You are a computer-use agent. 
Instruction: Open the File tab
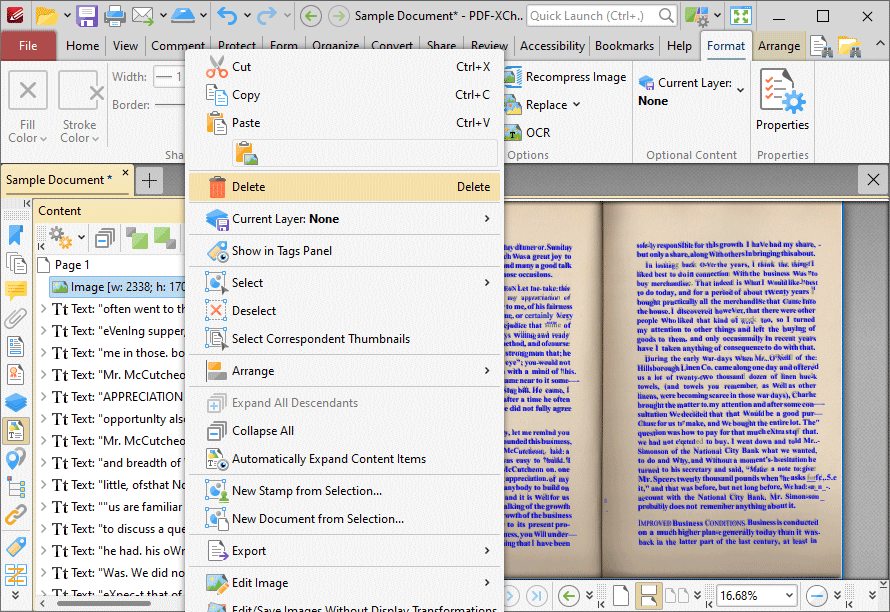pyautogui.click(x=28, y=46)
